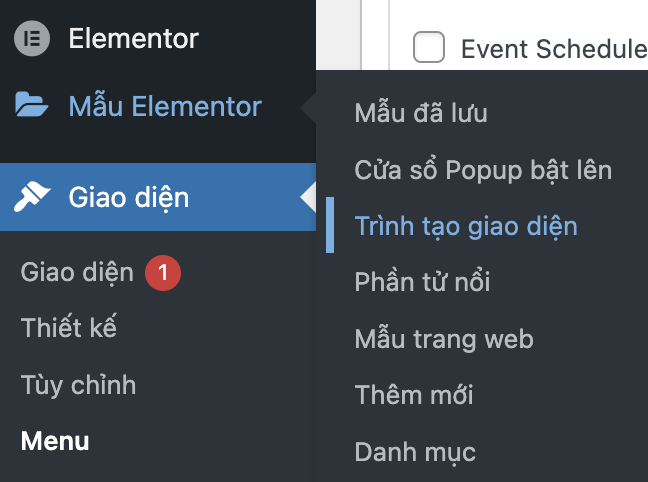Click the Mẫu Elementor folder icon
Image resolution: width=648 pixels, height=482 pixels.
point(31,105)
